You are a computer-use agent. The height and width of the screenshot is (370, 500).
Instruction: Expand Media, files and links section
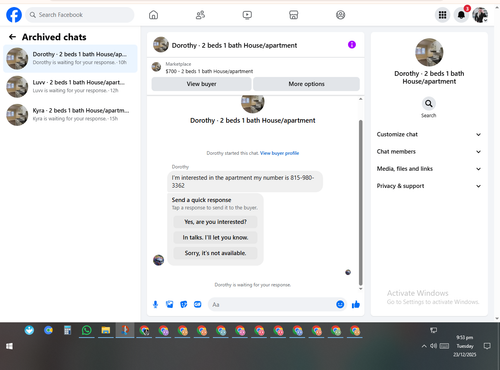(x=429, y=169)
